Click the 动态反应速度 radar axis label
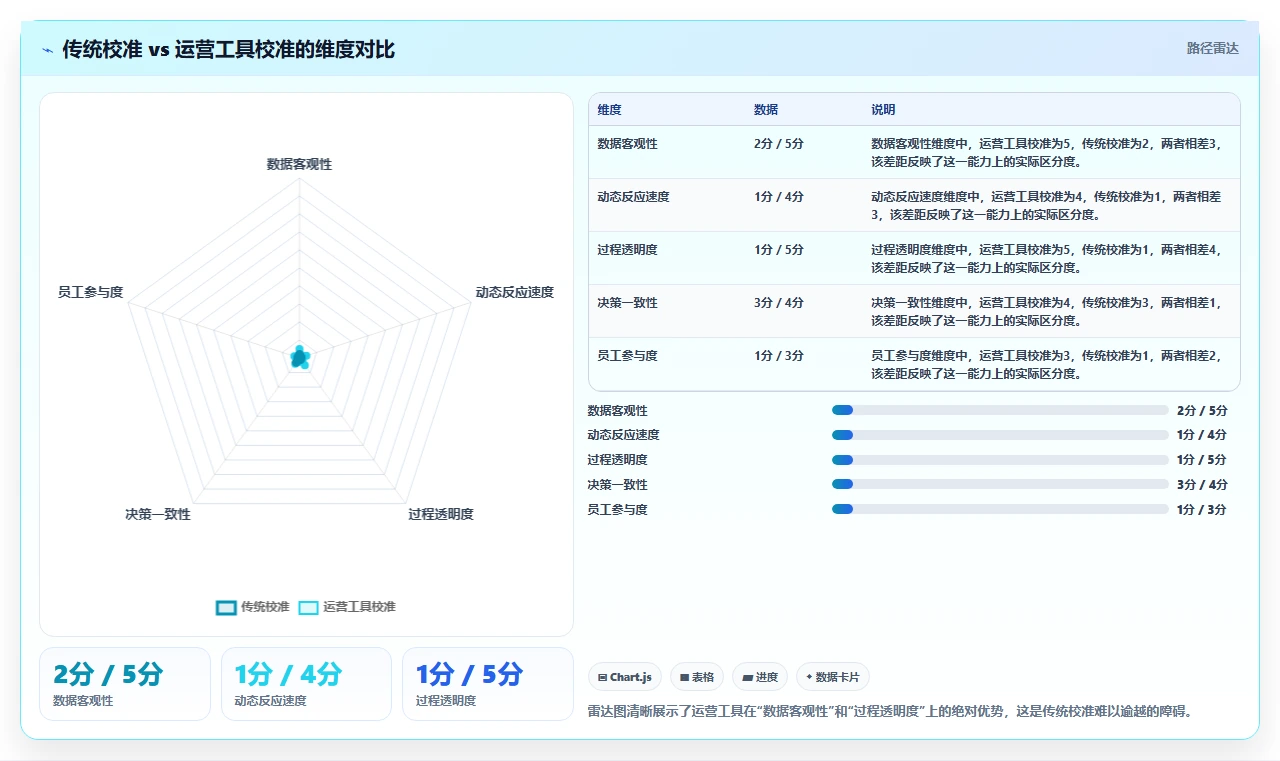Viewport: 1280px width, 761px height. click(515, 292)
